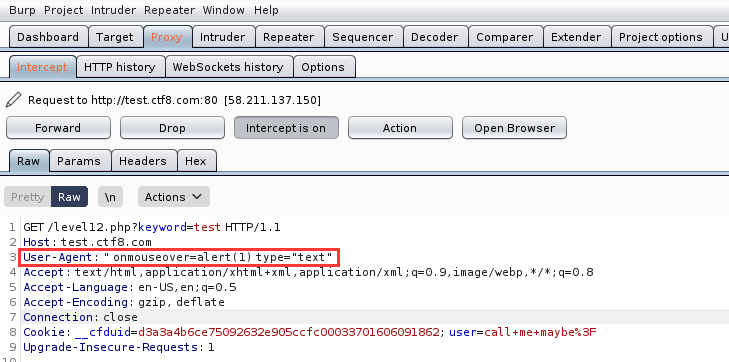Select the Proxy tab
Viewport: 729px width, 362px height.
[x=166, y=37]
